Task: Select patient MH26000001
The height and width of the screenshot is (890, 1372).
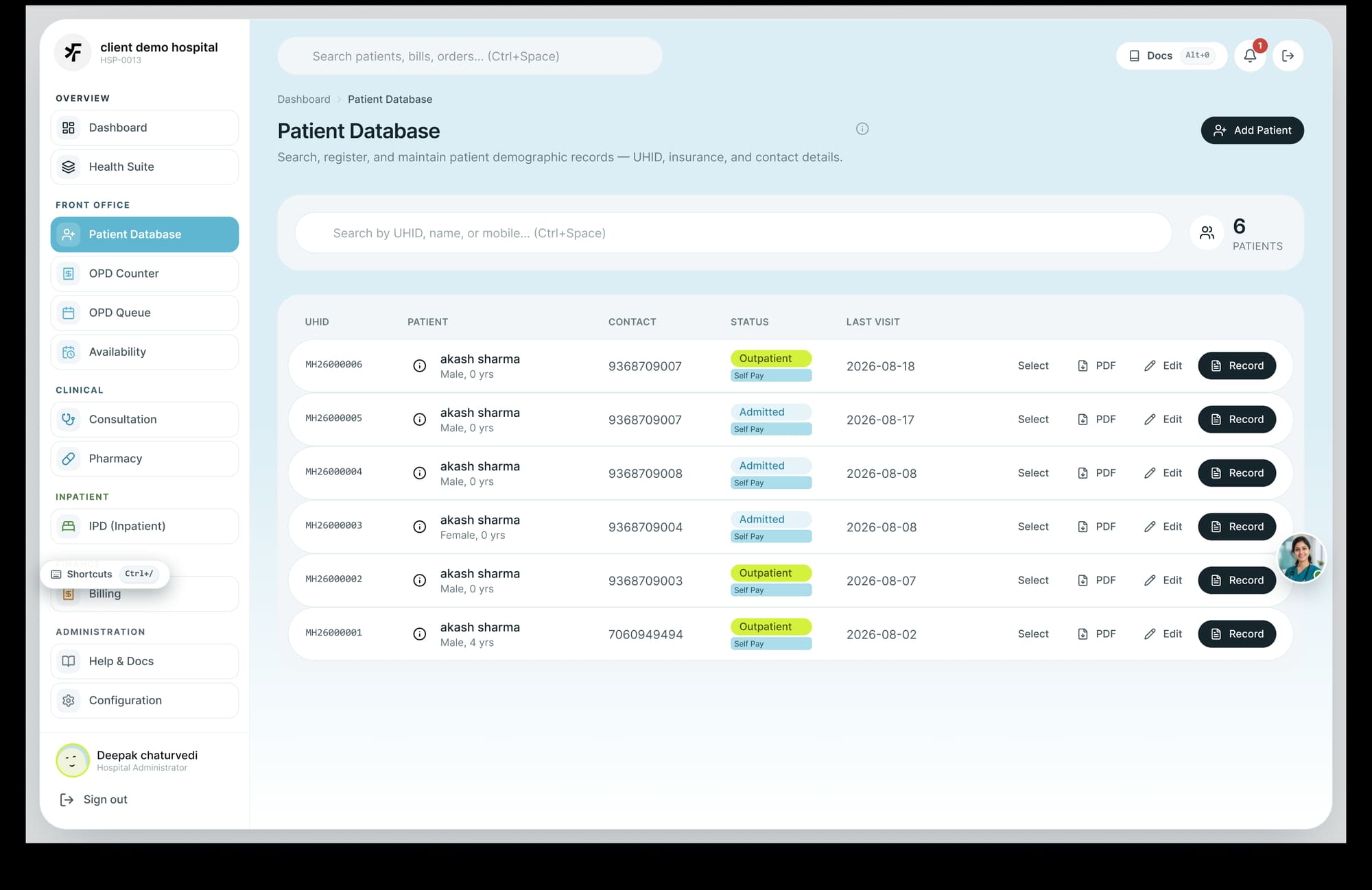Action: coord(1033,634)
